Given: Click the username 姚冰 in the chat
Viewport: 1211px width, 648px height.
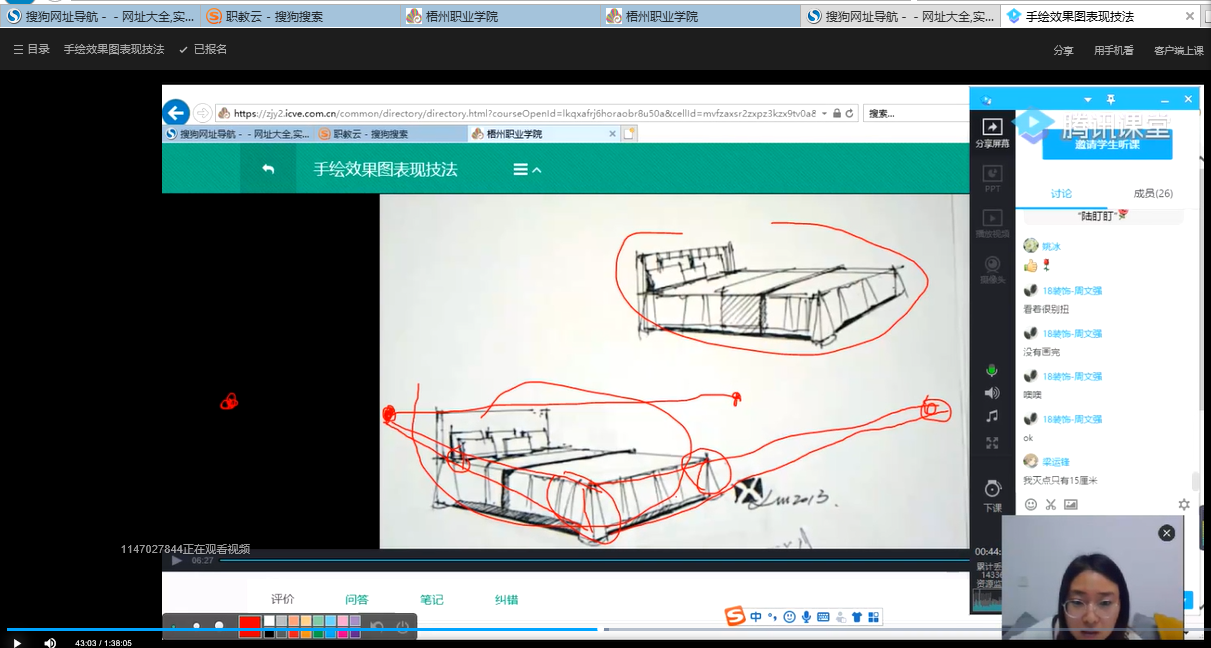Looking at the screenshot, I should click(x=1051, y=246).
